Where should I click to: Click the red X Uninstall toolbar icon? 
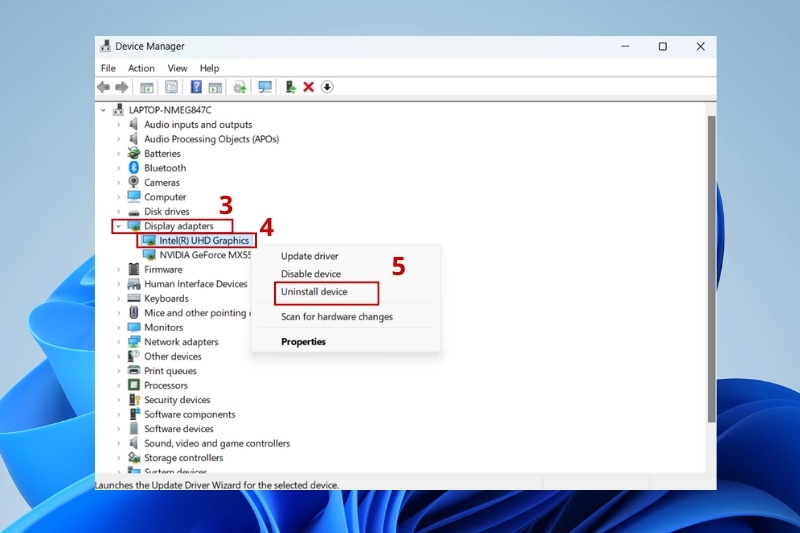[308, 87]
